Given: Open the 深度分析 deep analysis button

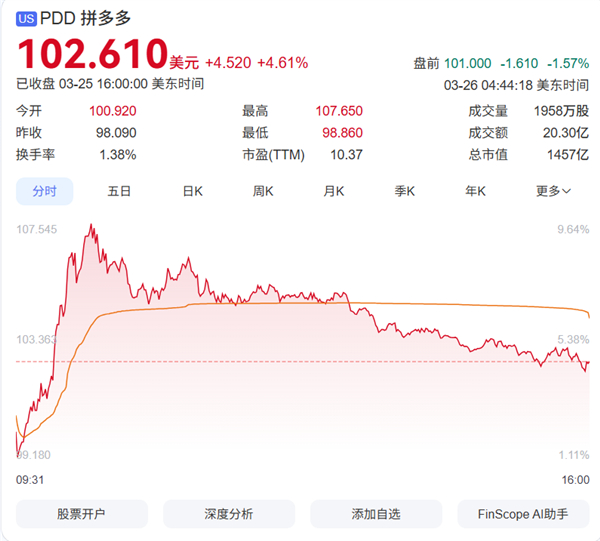Looking at the screenshot, I should tap(229, 514).
